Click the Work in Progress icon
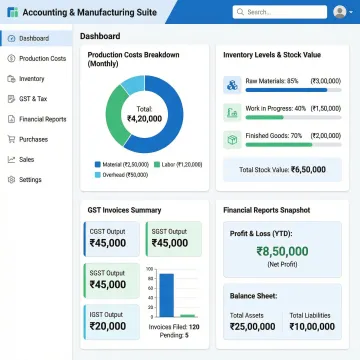Image resolution: width=360 pixels, height=360 pixels. pyautogui.click(x=232, y=113)
